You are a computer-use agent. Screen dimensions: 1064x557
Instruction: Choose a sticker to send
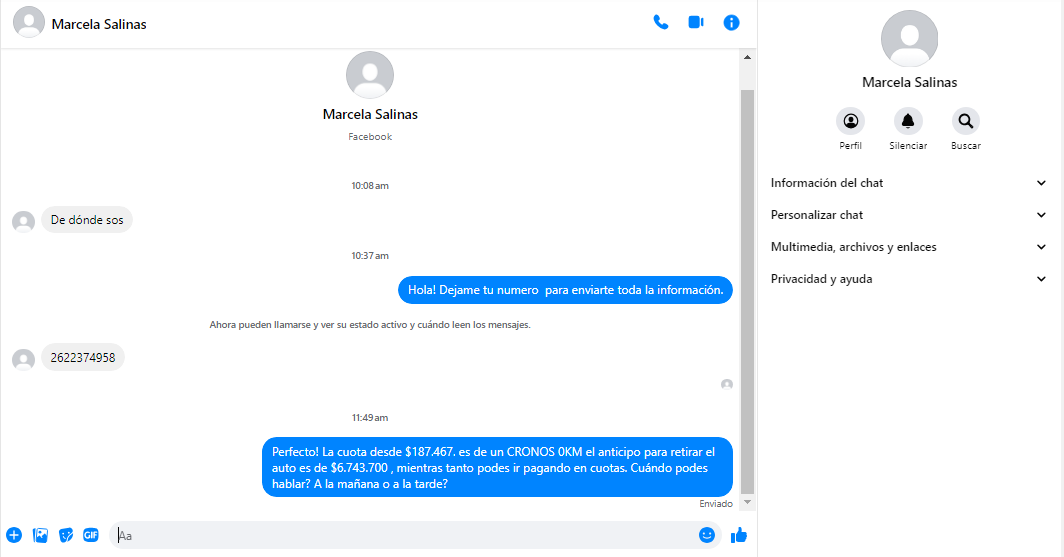point(66,535)
